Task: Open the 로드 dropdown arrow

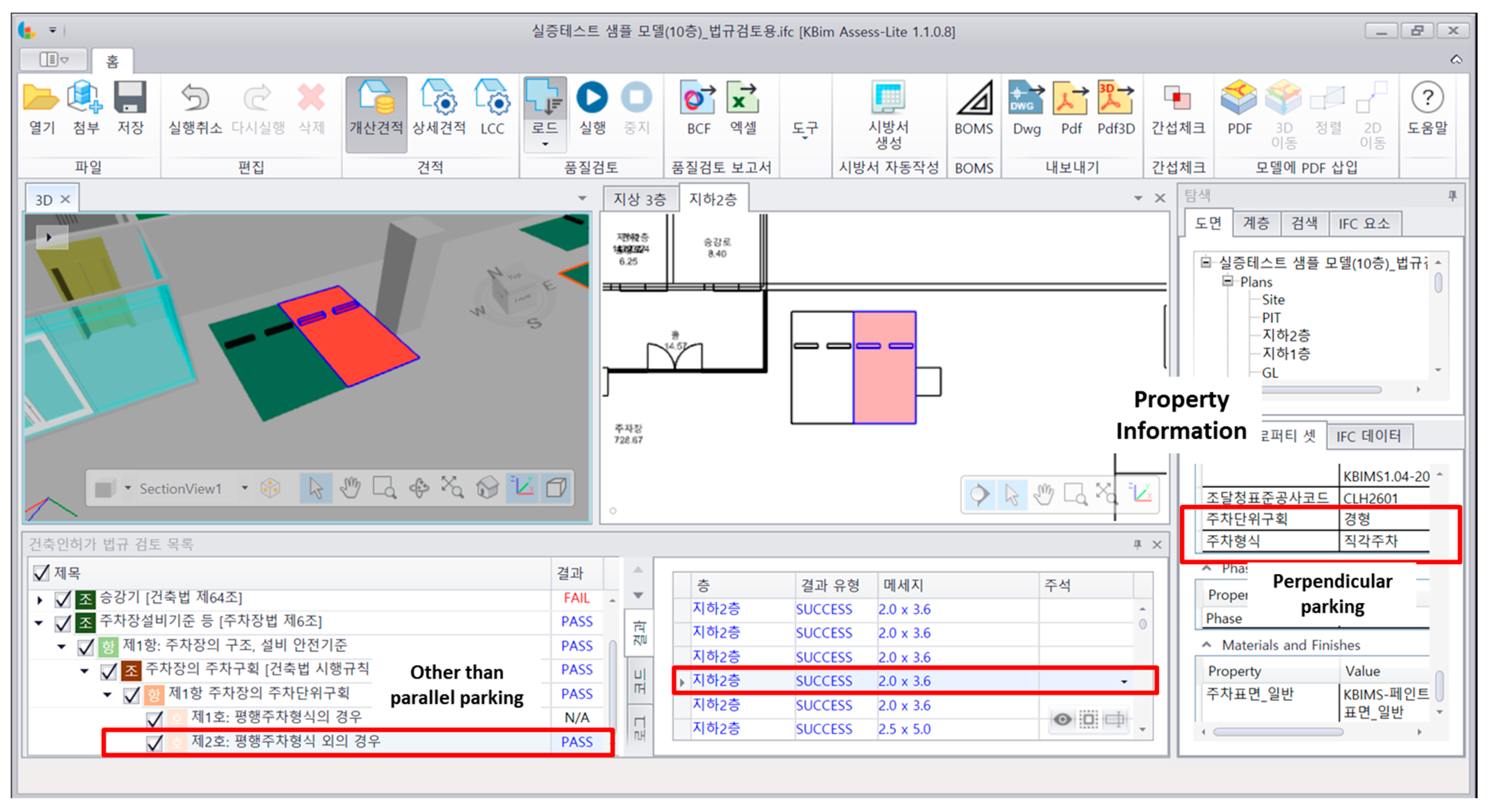Action: click(x=545, y=144)
